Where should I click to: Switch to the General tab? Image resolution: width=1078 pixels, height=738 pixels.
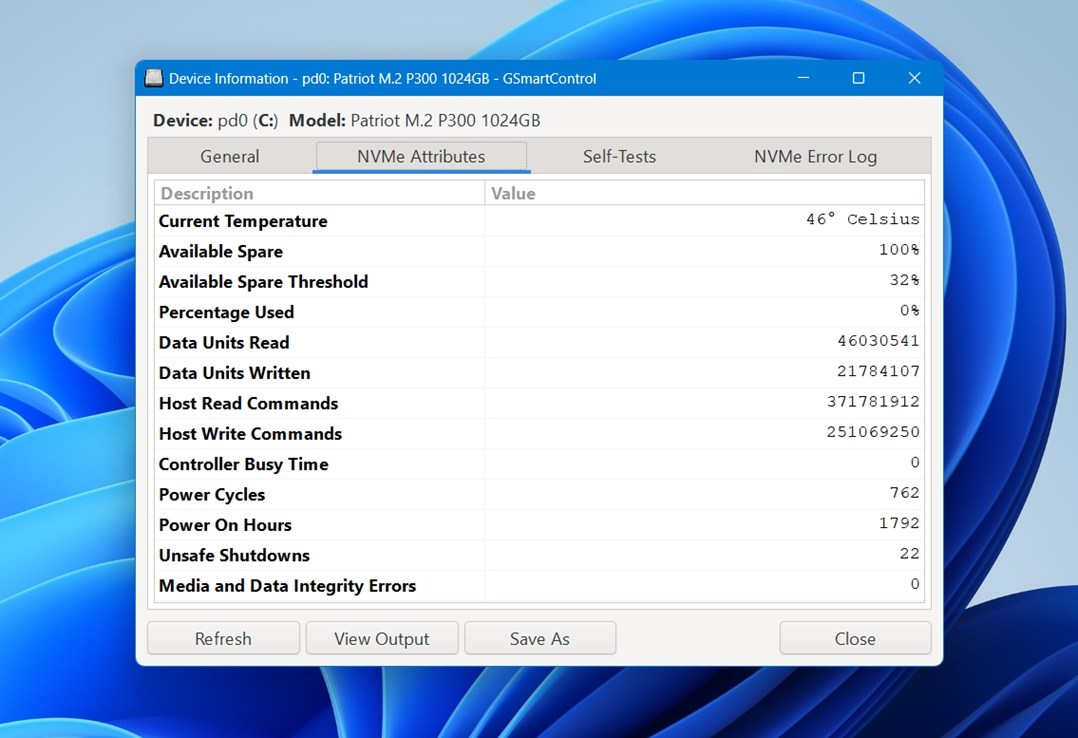point(230,156)
